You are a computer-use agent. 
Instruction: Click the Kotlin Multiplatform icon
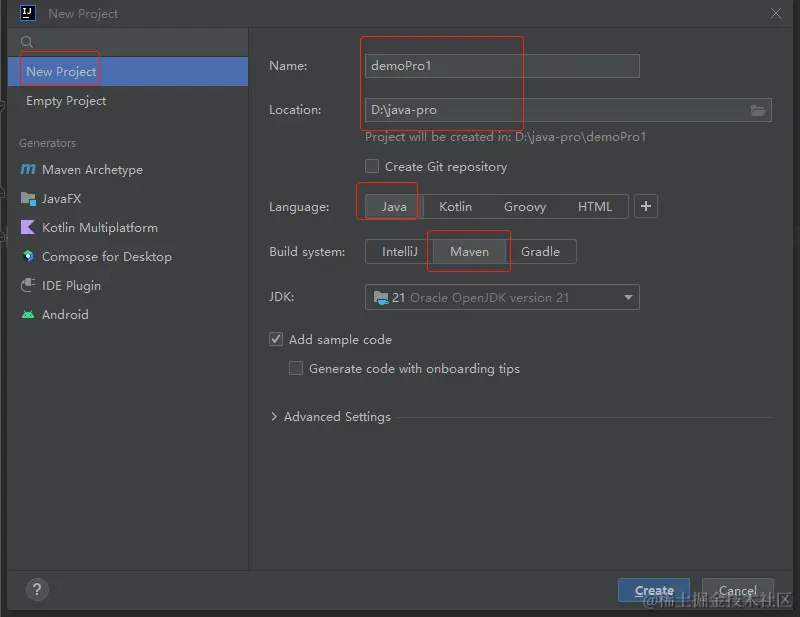coord(28,227)
